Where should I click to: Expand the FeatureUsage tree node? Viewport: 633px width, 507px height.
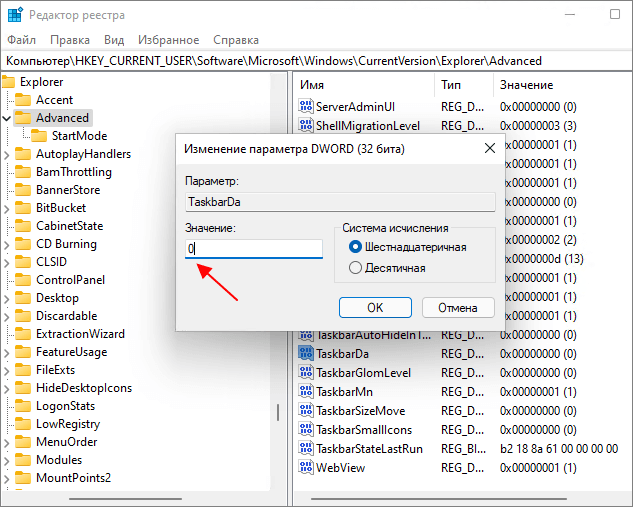[x=6, y=352]
